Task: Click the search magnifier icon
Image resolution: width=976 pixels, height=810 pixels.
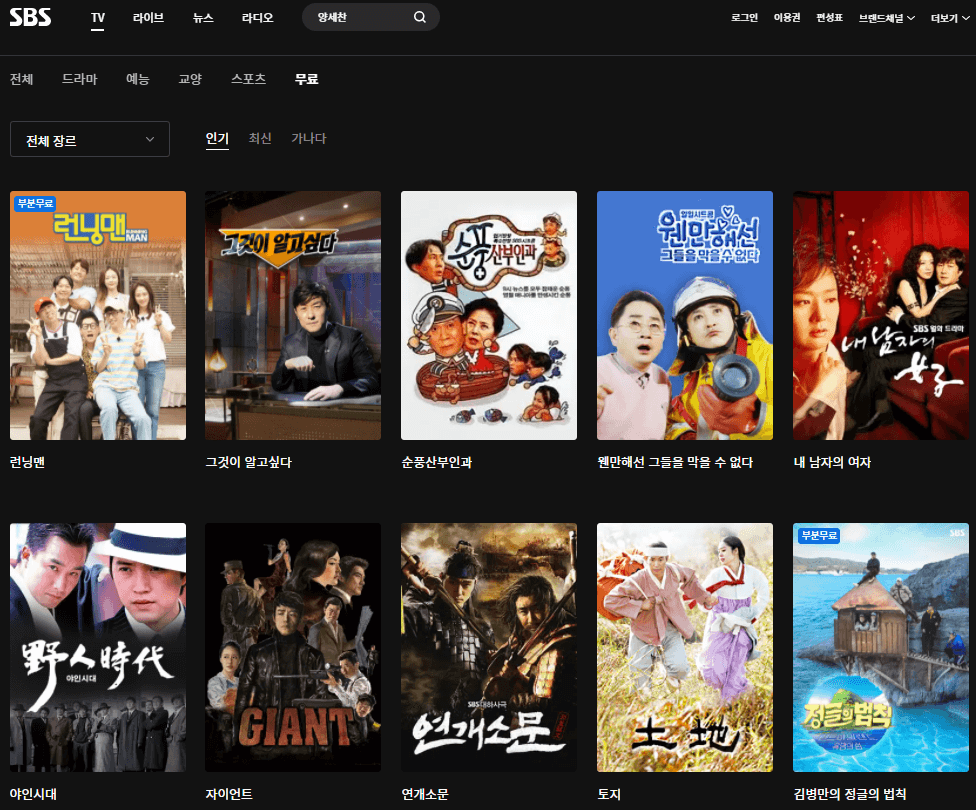Action: click(x=420, y=17)
